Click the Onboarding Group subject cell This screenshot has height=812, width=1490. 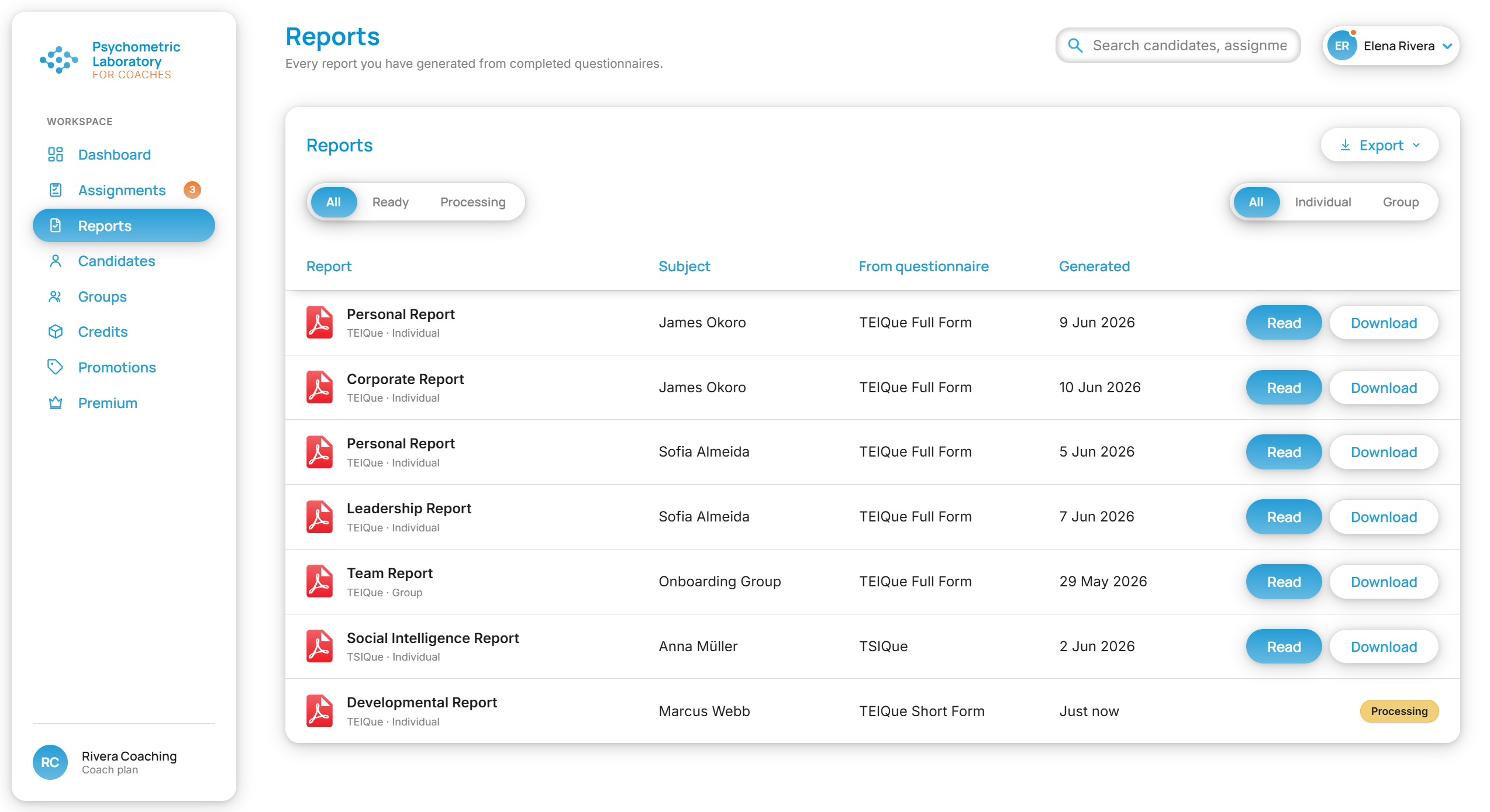point(719,582)
